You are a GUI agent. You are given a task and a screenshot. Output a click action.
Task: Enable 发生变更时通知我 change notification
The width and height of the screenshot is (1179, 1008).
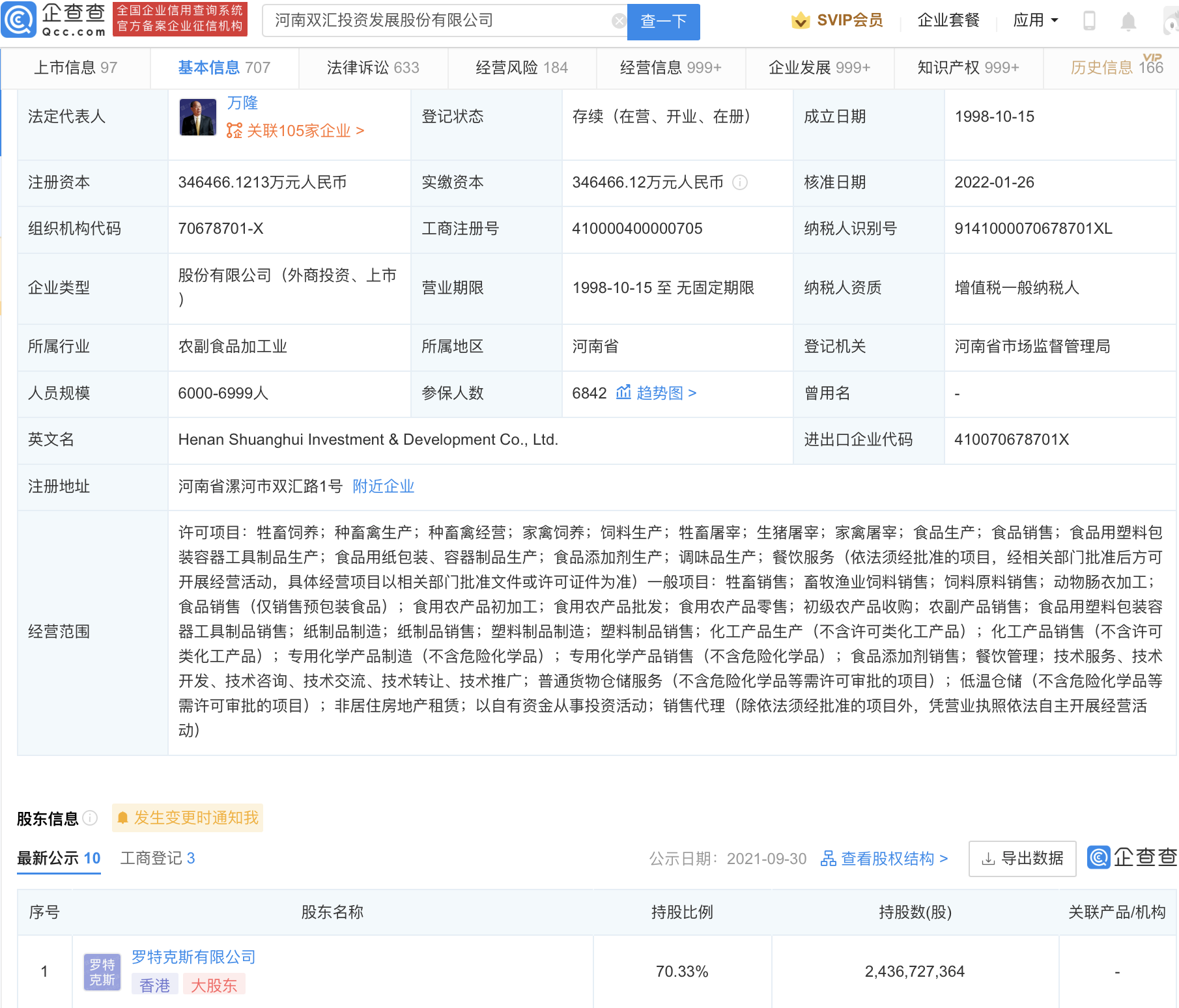pyautogui.click(x=188, y=818)
